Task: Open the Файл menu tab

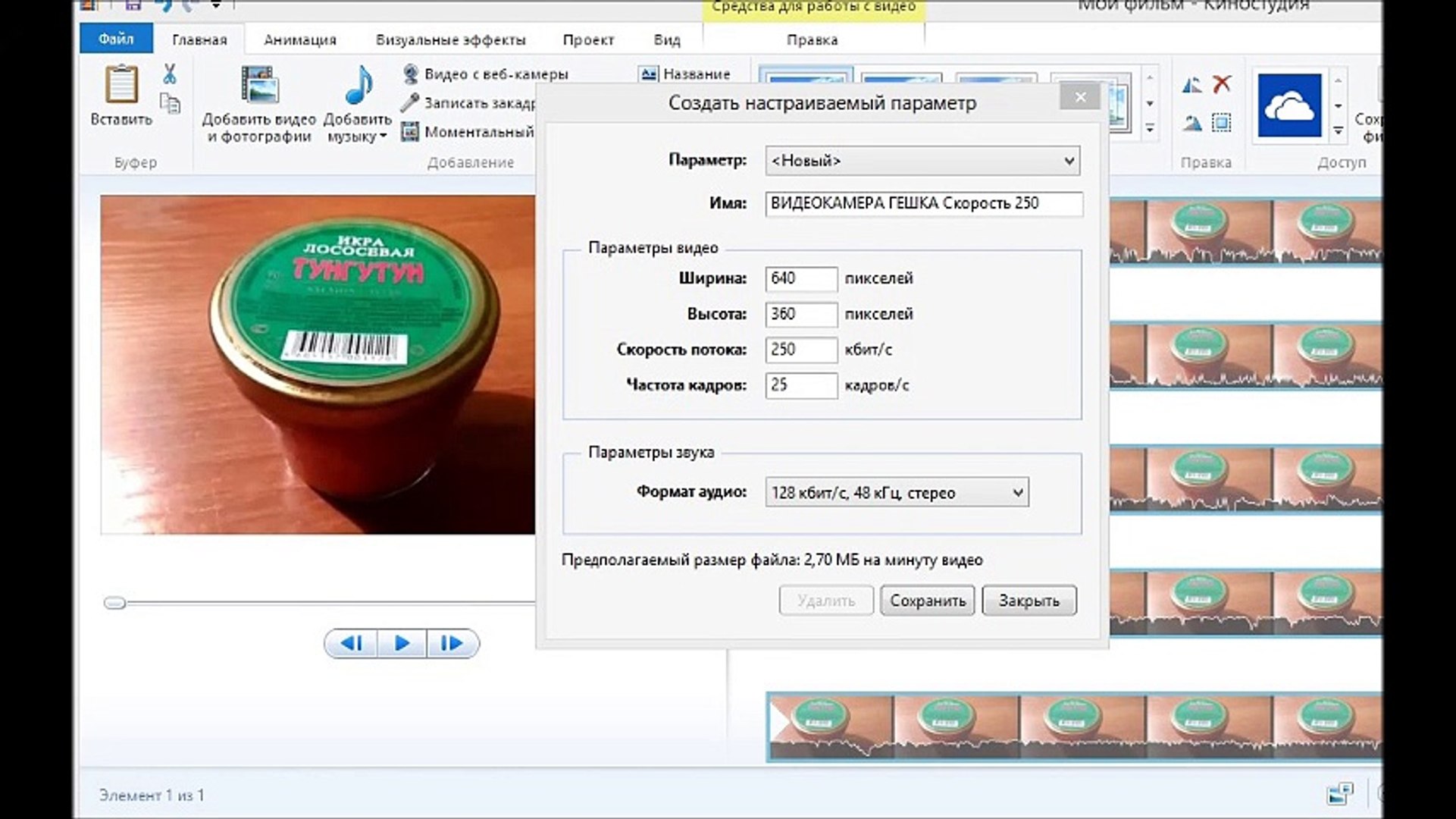Action: (x=116, y=39)
